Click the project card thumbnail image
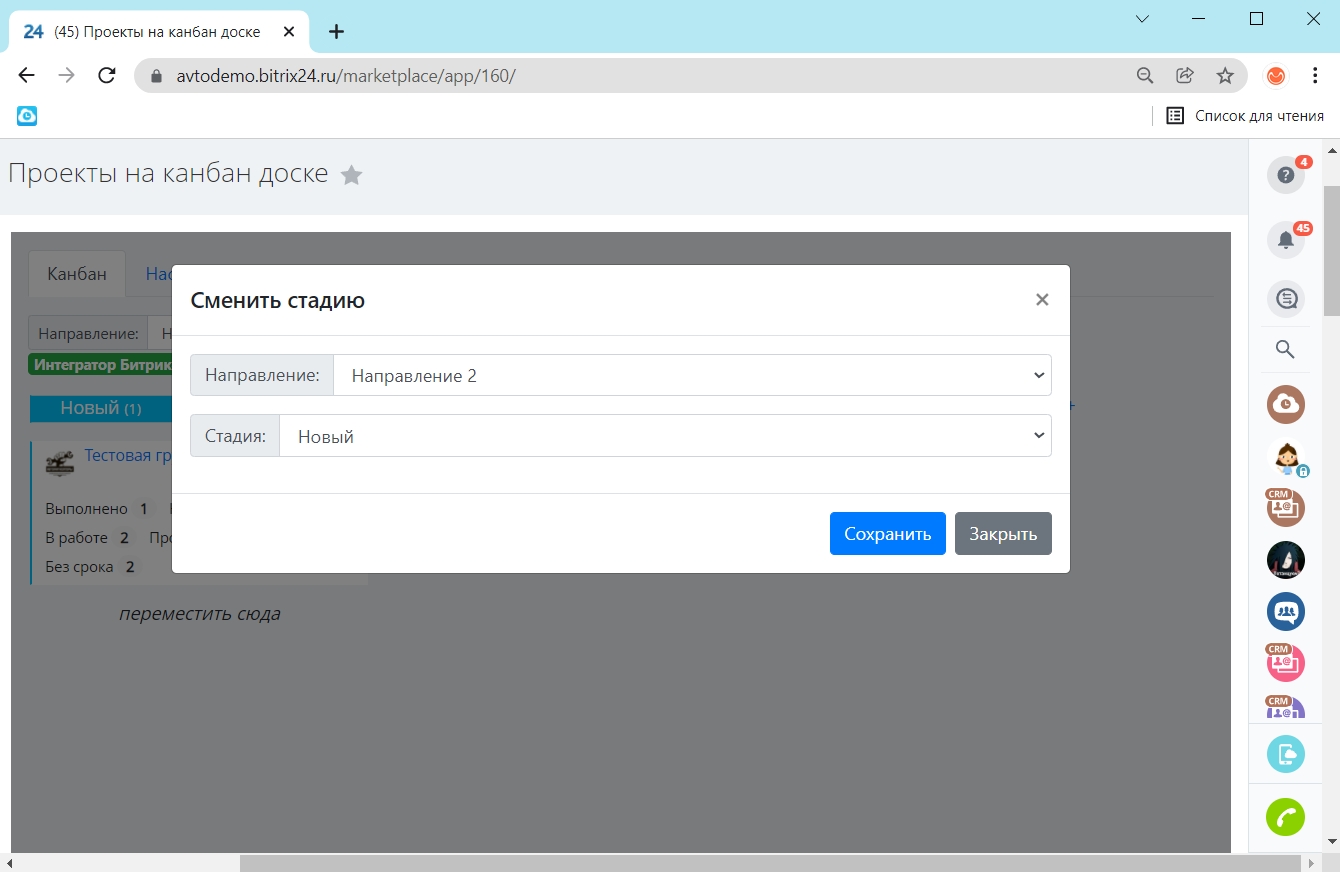Screen dimensions: 1340x872 coord(60,462)
